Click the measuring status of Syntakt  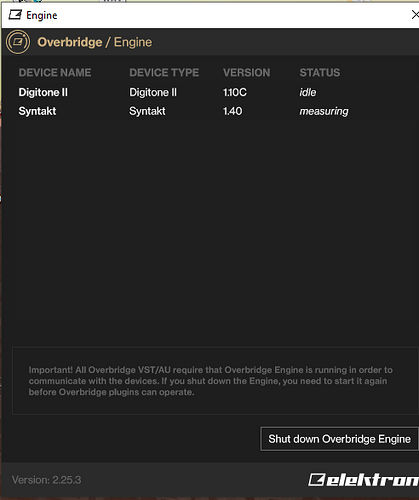click(324, 111)
